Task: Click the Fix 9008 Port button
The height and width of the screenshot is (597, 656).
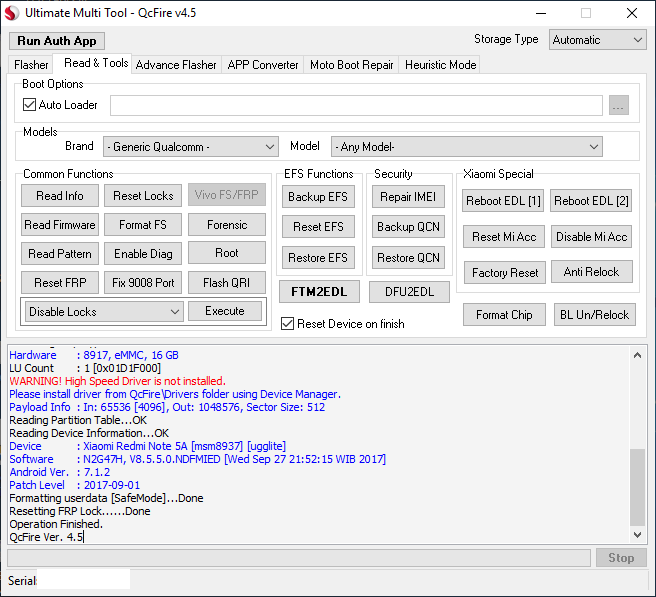Action: 143,282
